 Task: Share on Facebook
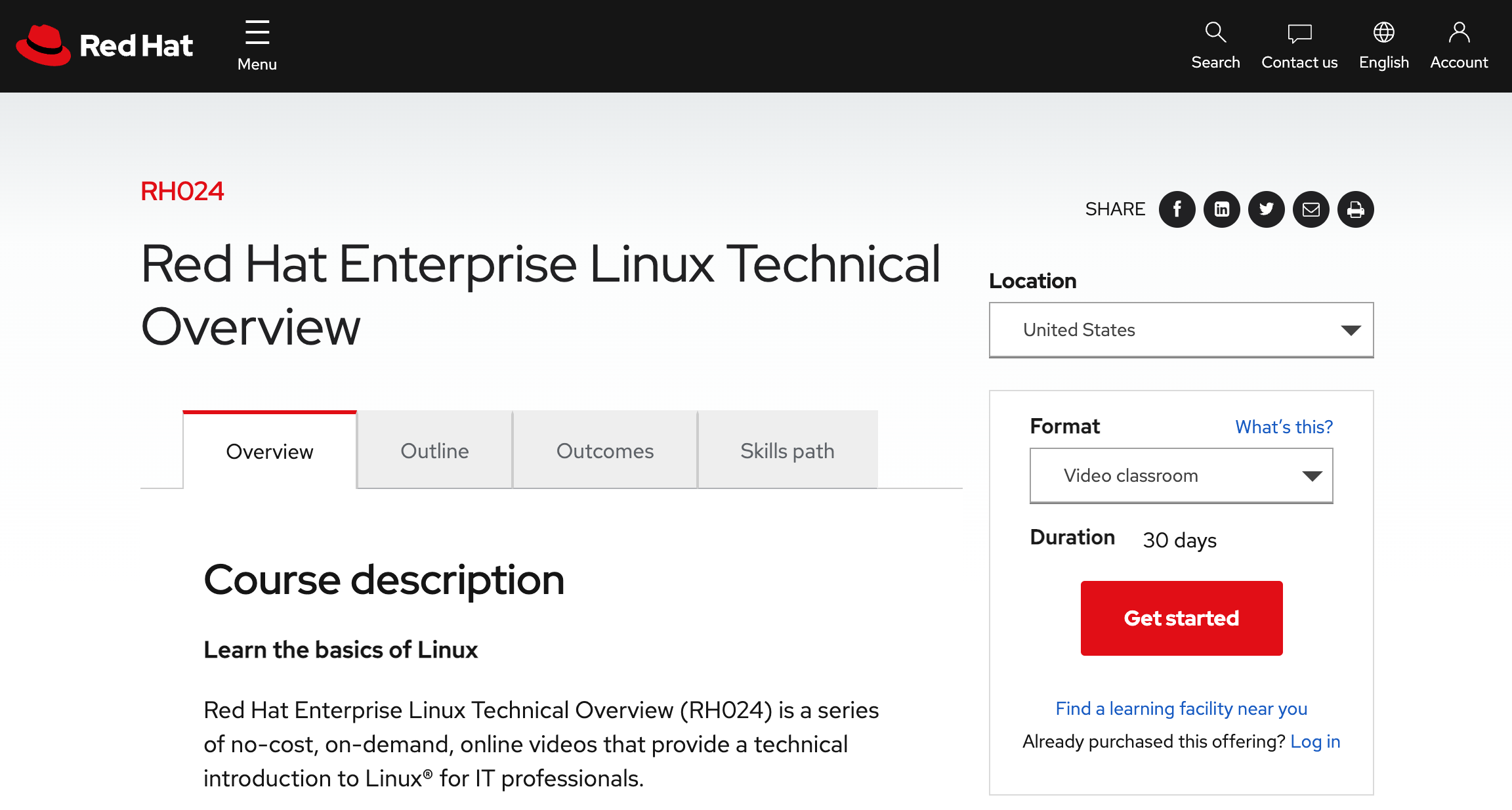pos(1177,209)
